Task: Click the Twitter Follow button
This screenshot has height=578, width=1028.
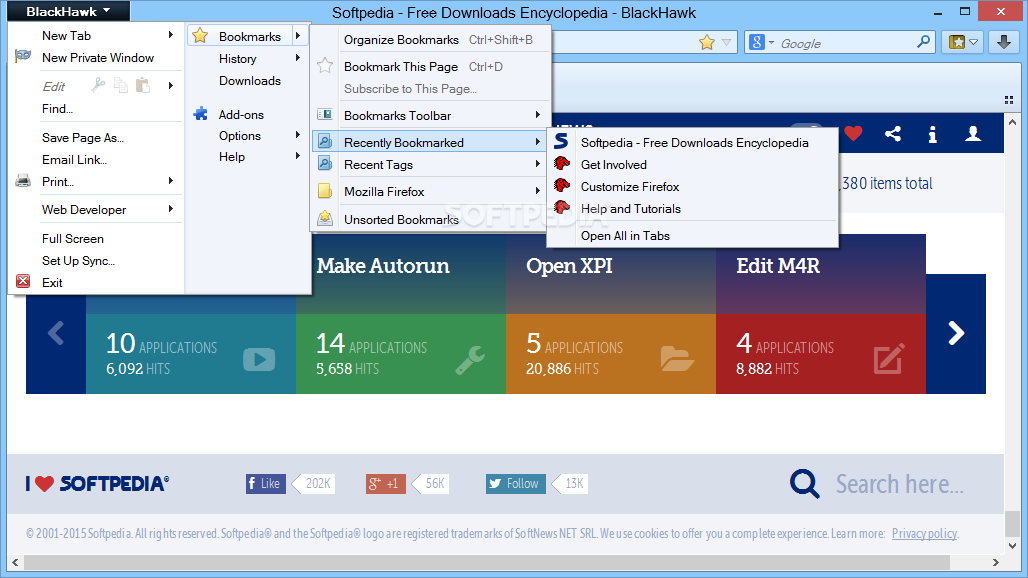Action: (515, 484)
